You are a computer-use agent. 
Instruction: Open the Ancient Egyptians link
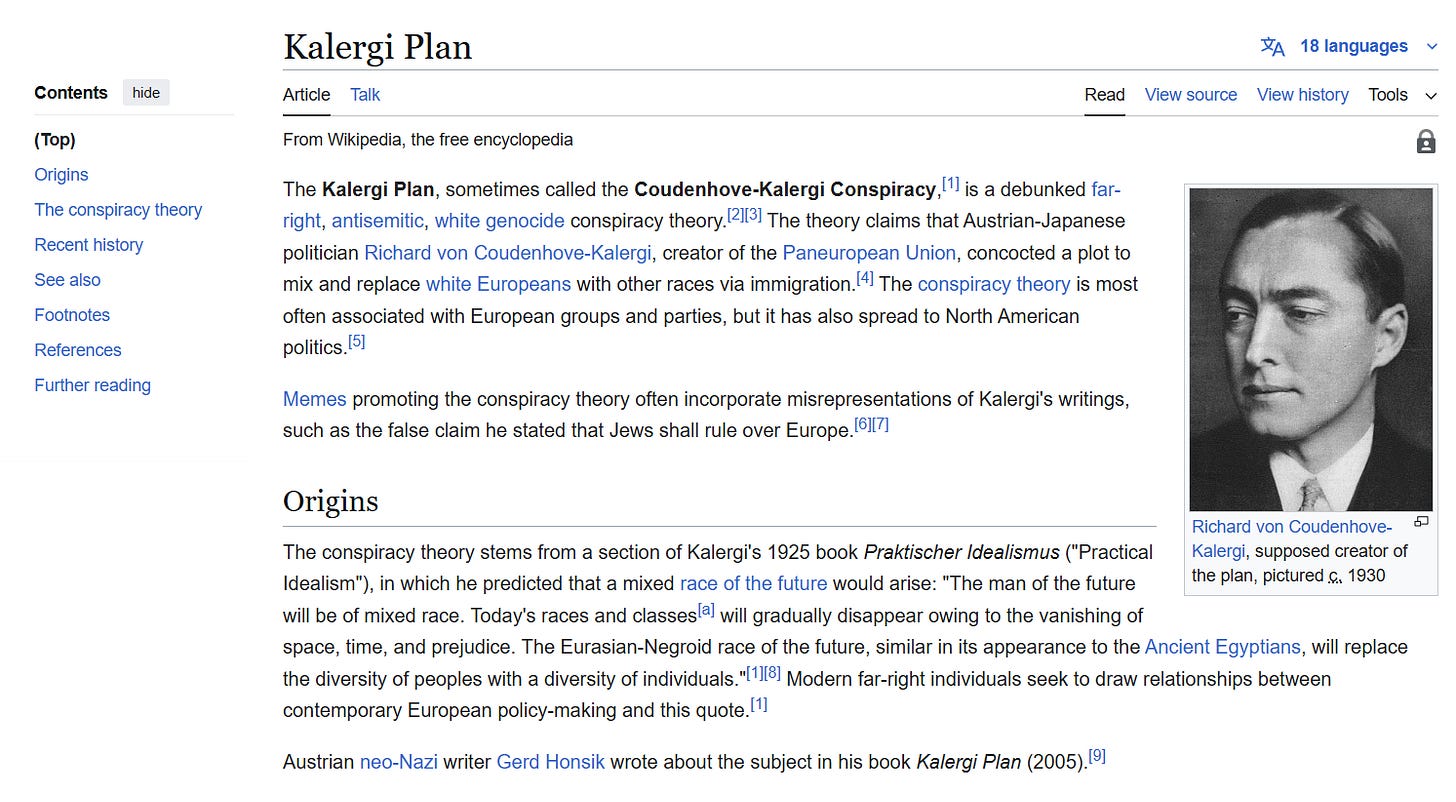pyautogui.click(x=1223, y=647)
